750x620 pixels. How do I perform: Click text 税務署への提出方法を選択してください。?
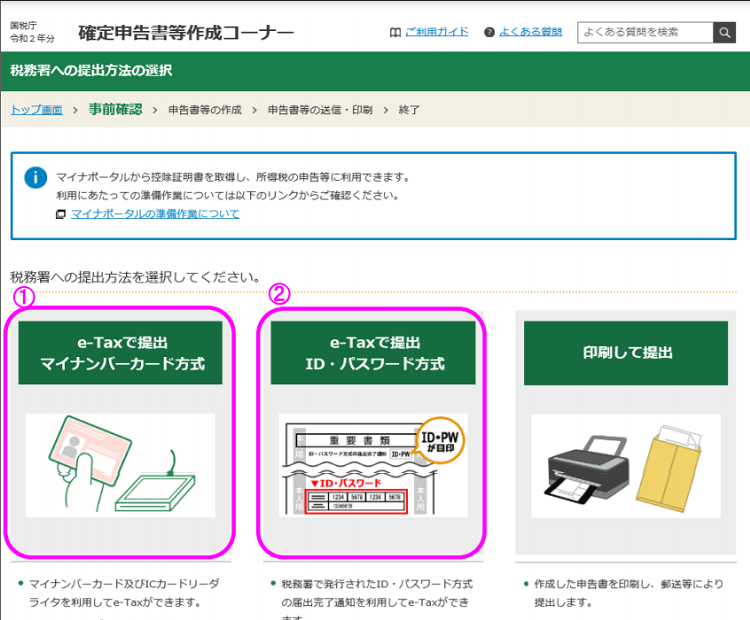[136, 277]
